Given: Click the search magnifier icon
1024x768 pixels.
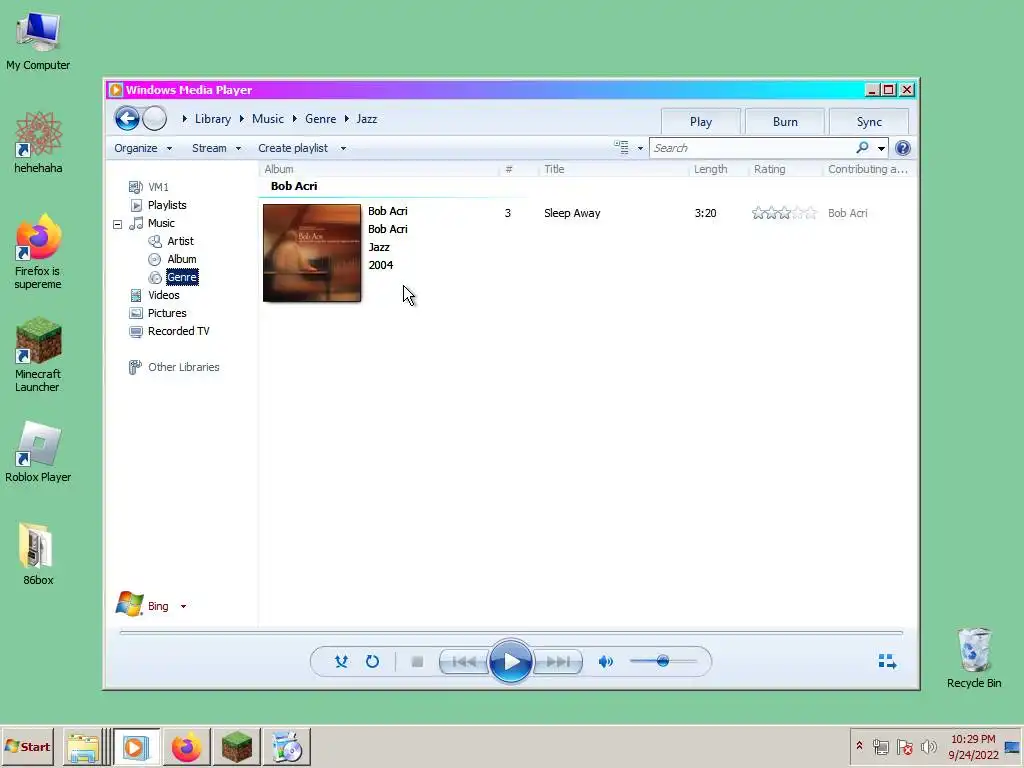Looking at the screenshot, I should point(862,148).
